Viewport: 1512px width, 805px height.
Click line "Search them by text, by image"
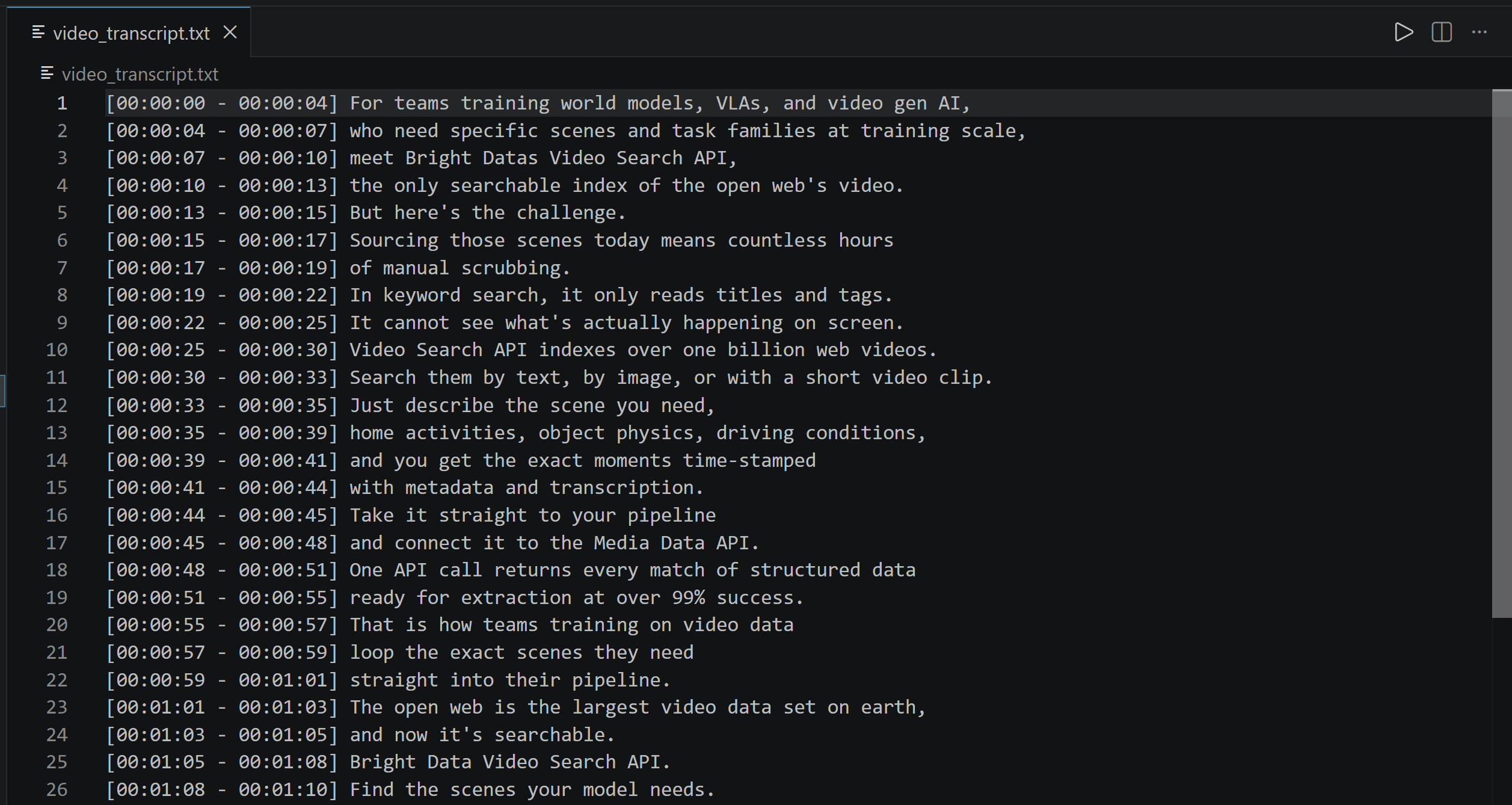pos(671,378)
